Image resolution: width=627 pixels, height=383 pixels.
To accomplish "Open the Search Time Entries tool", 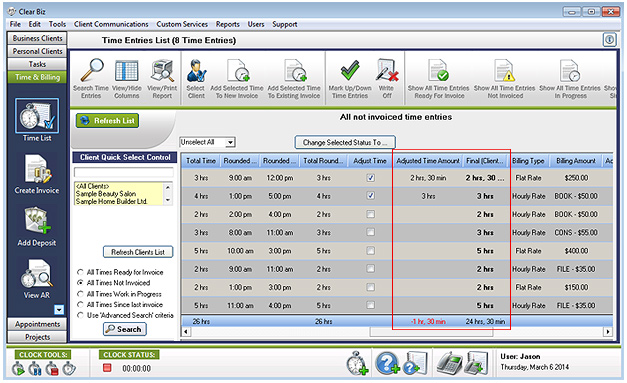I will 91,79.
